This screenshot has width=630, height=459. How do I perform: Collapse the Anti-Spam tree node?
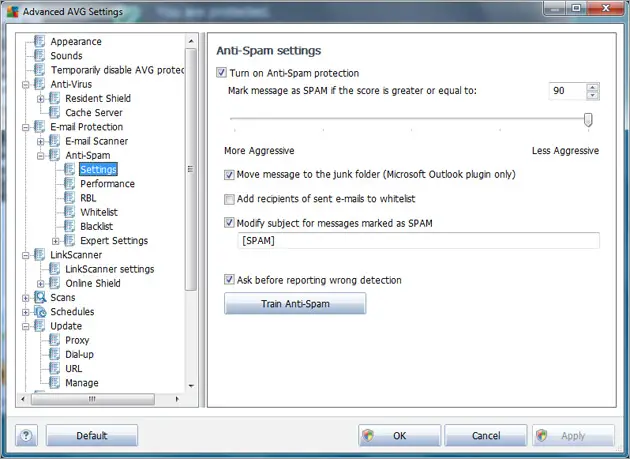click(41, 156)
